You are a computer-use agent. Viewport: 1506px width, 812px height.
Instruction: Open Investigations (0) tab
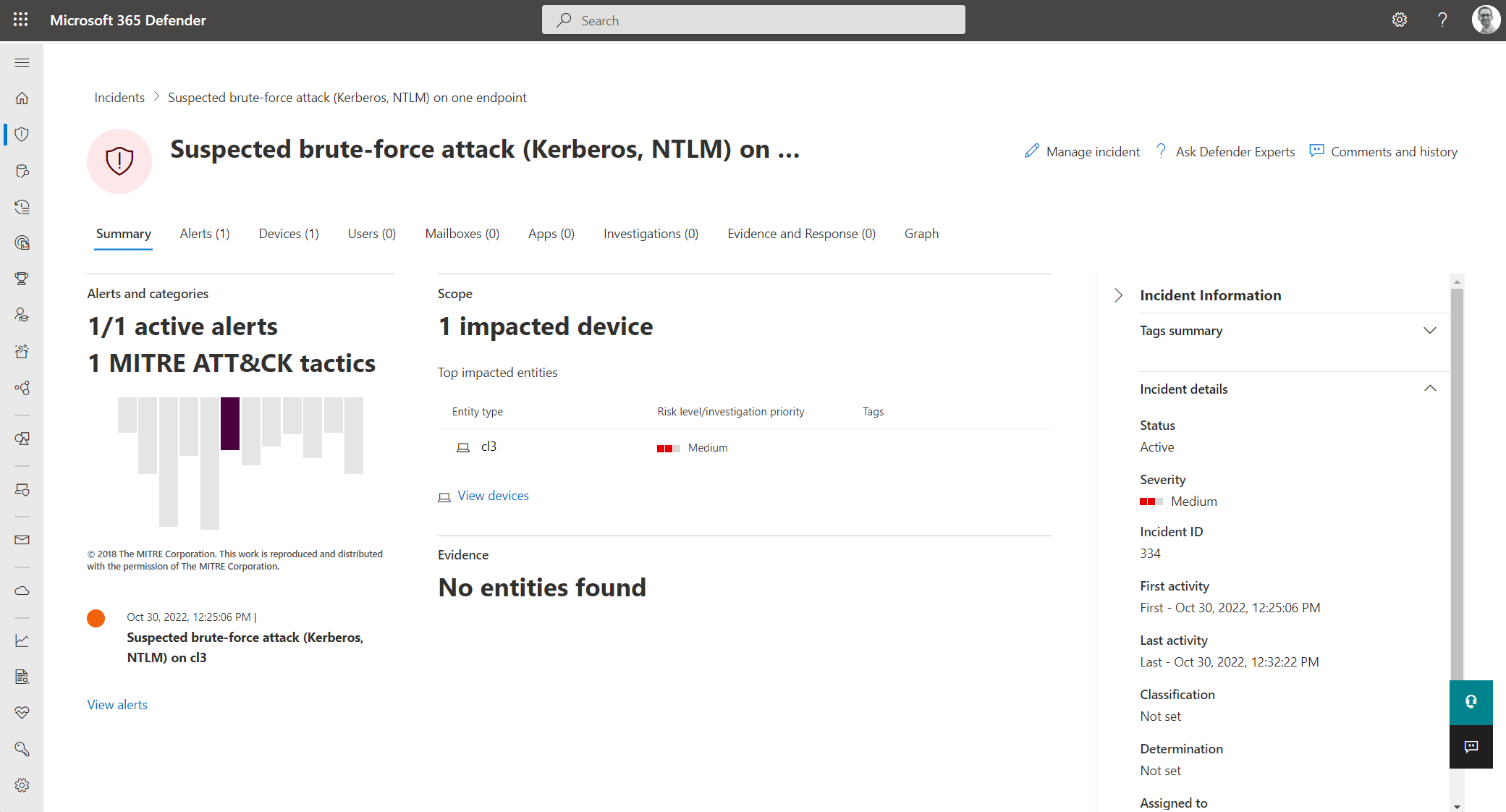651,234
